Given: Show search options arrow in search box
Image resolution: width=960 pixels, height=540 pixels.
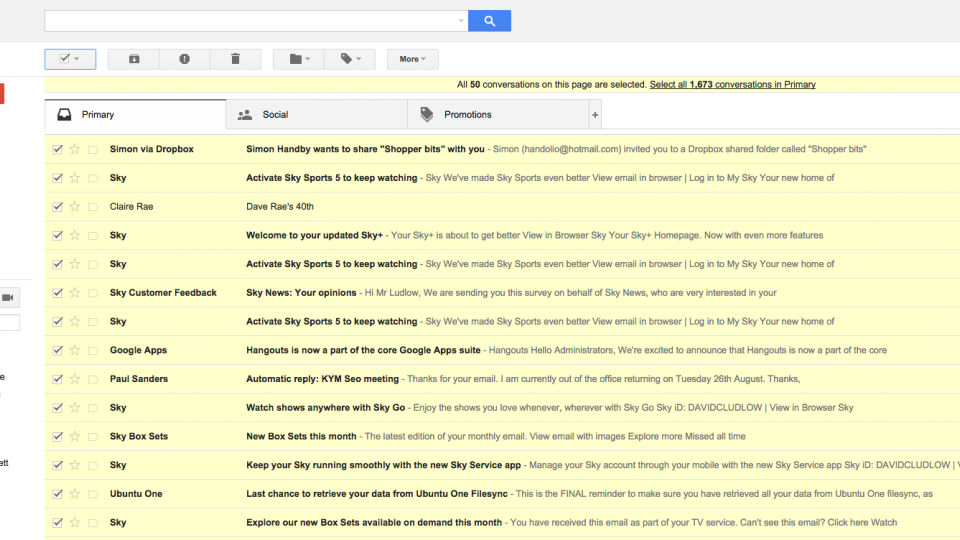Looking at the screenshot, I should (461, 21).
